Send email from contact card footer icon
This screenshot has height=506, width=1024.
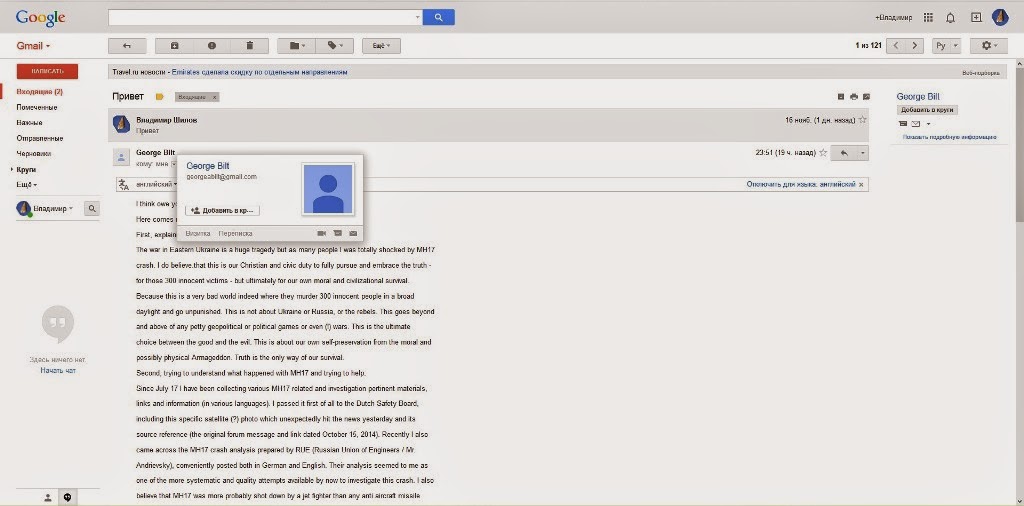click(353, 233)
